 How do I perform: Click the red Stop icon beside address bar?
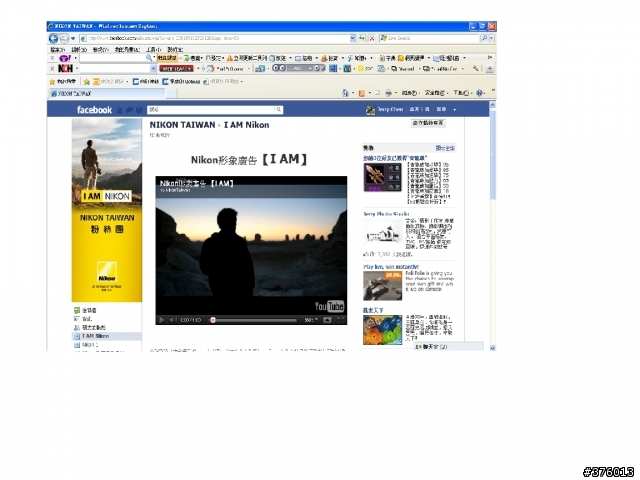(372, 38)
